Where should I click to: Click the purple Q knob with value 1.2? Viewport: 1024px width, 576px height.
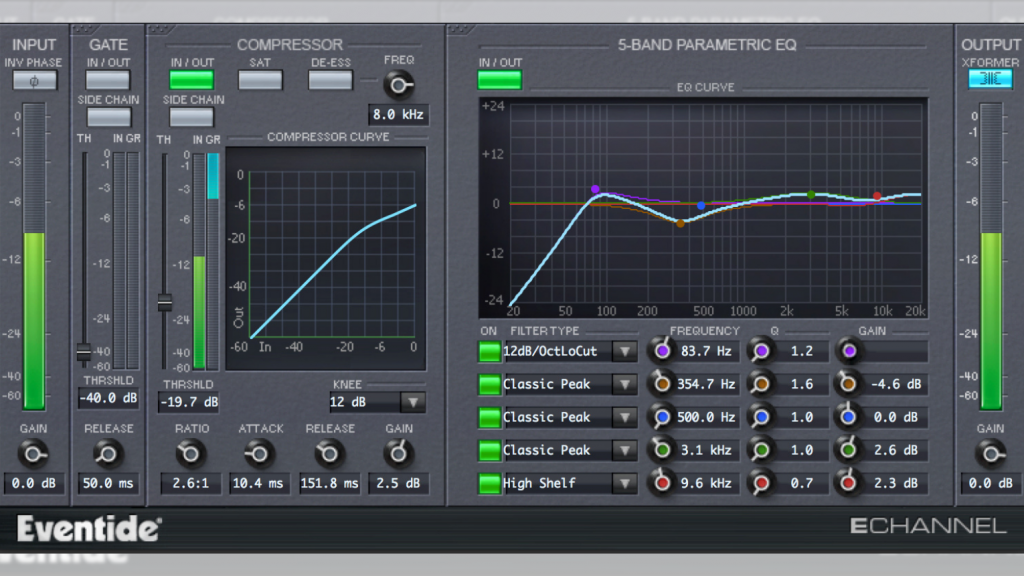[761, 351]
